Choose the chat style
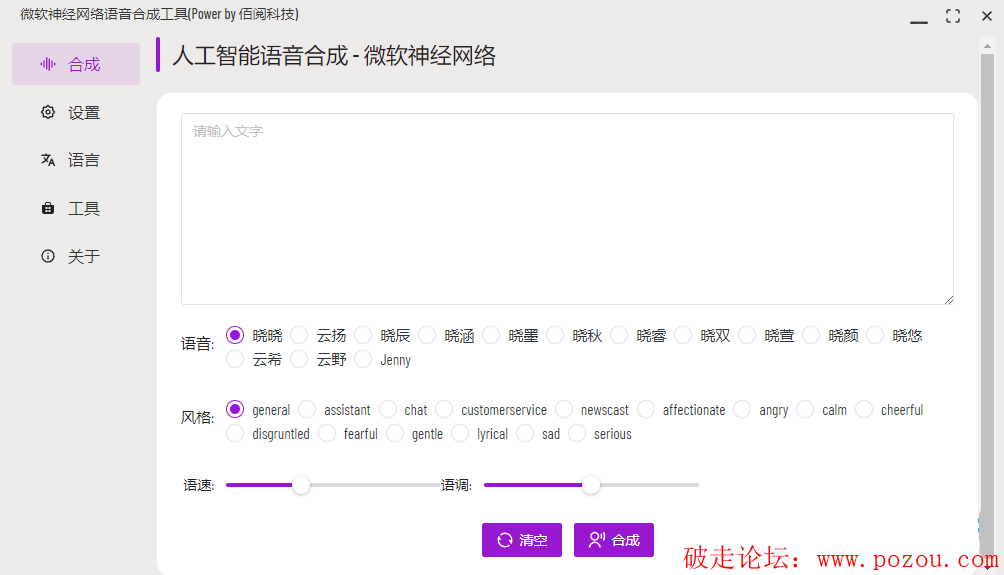This screenshot has width=1004, height=575. [x=387, y=409]
